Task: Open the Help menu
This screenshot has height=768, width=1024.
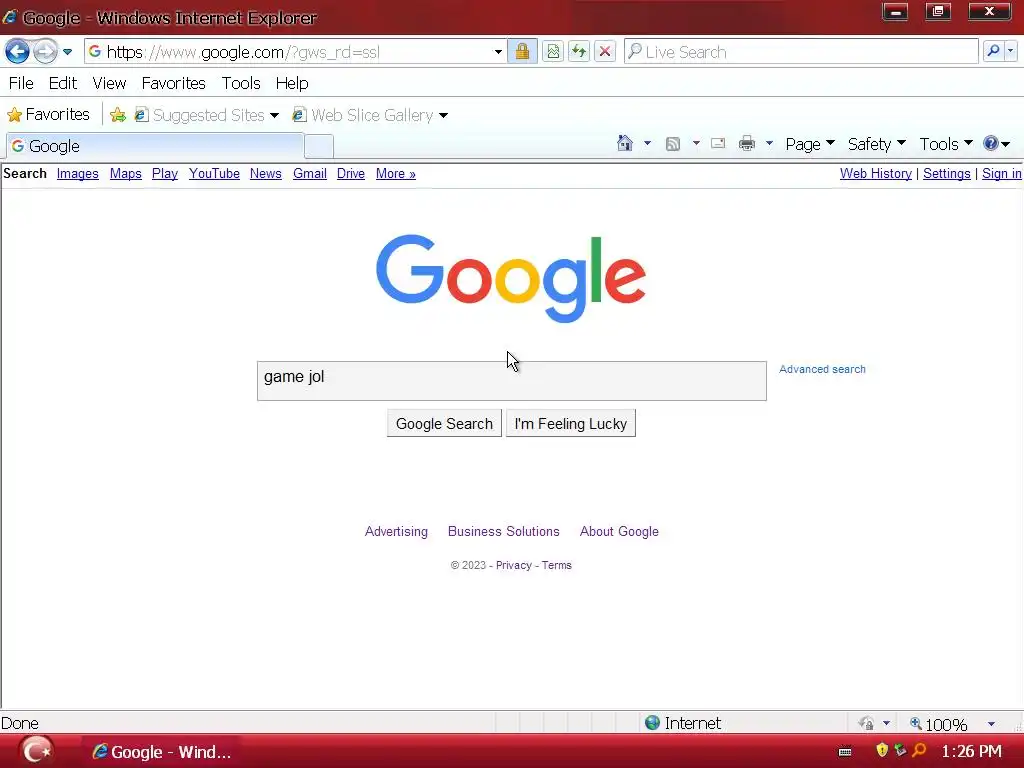Action: point(291,84)
